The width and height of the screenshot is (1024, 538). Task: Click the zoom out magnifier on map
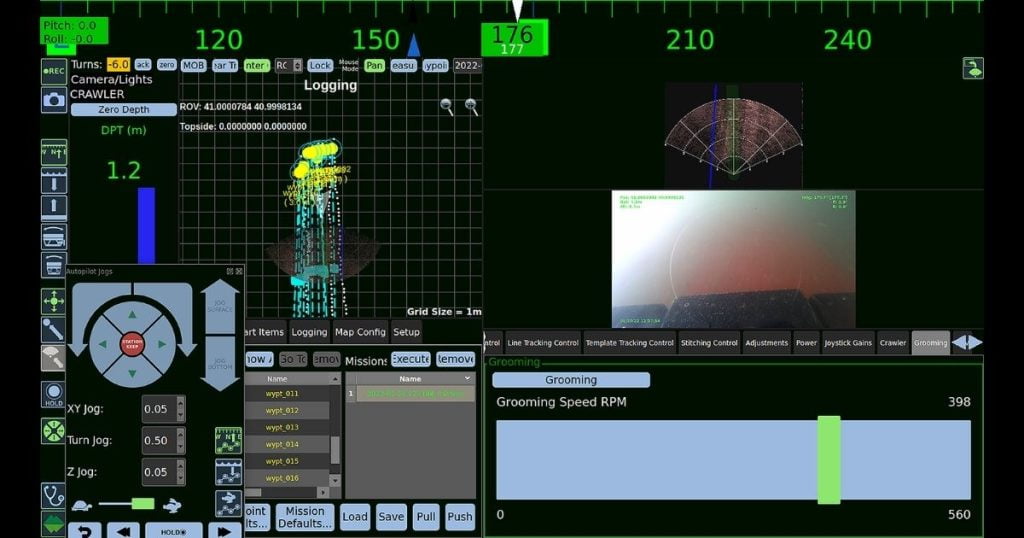click(447, 107)
